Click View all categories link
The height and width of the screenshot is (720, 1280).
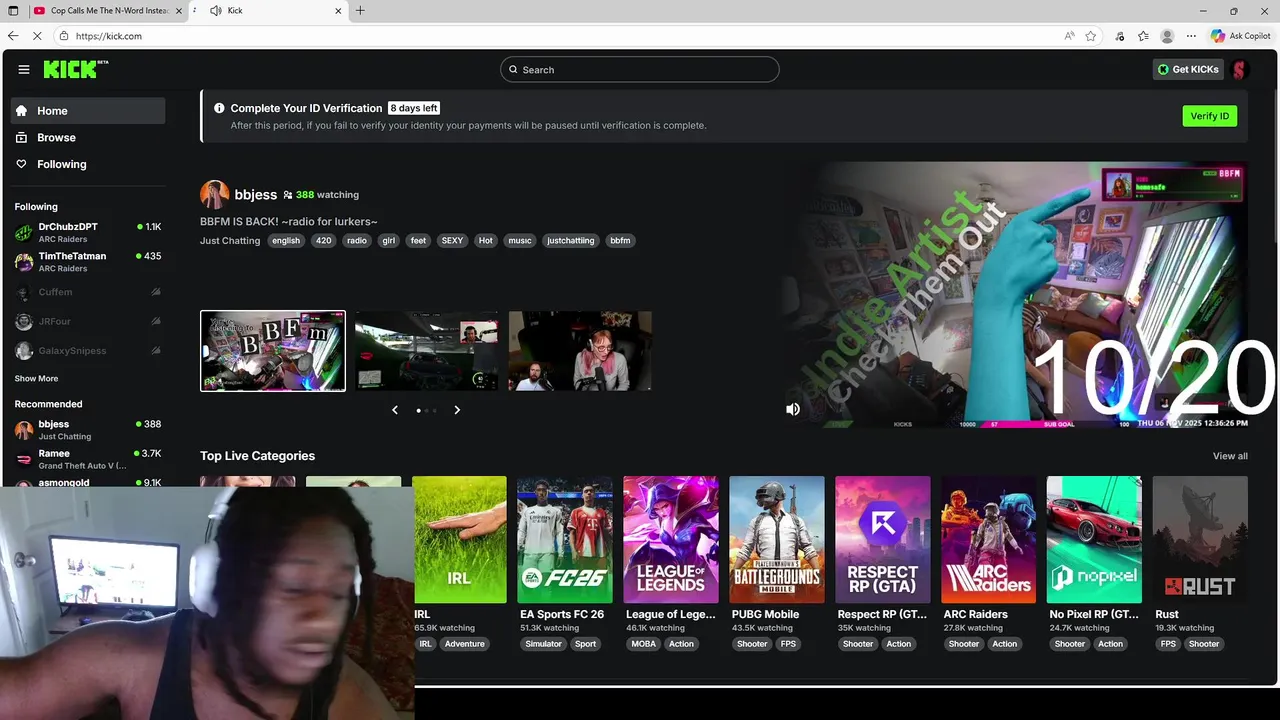[1230, 456]
